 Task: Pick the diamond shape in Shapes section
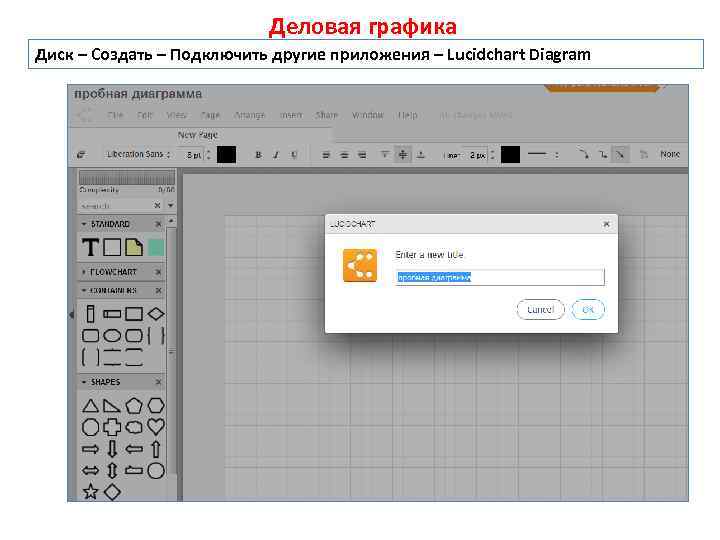click(112, 492)
